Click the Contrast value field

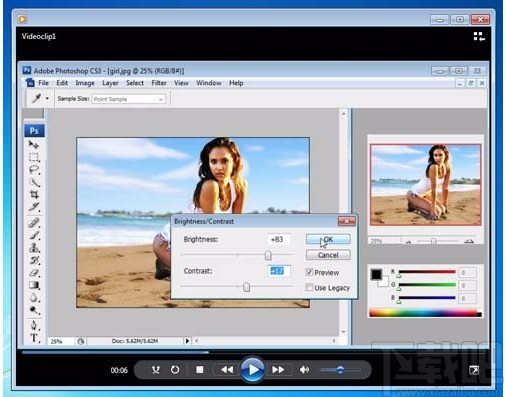tap(279, 271)
